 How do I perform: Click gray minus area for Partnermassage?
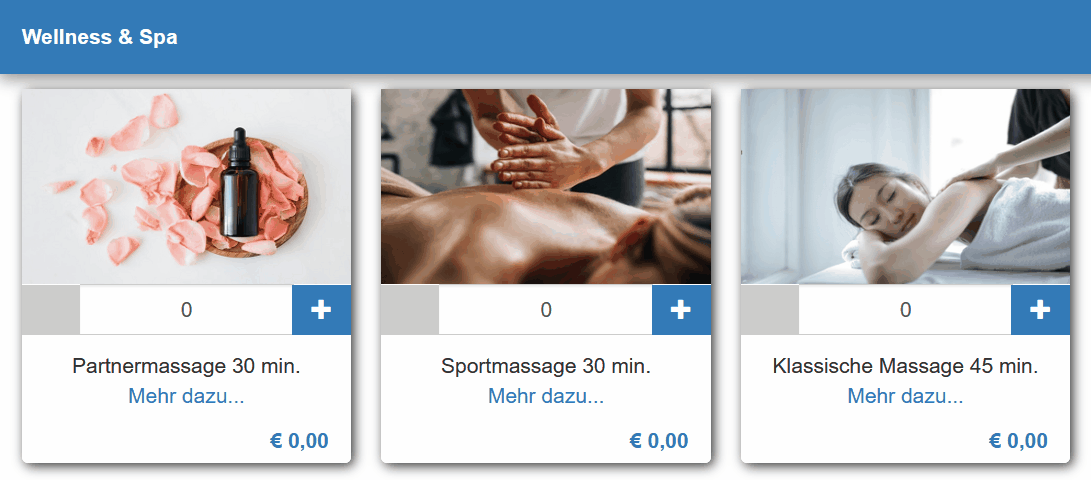click(51, 310)
